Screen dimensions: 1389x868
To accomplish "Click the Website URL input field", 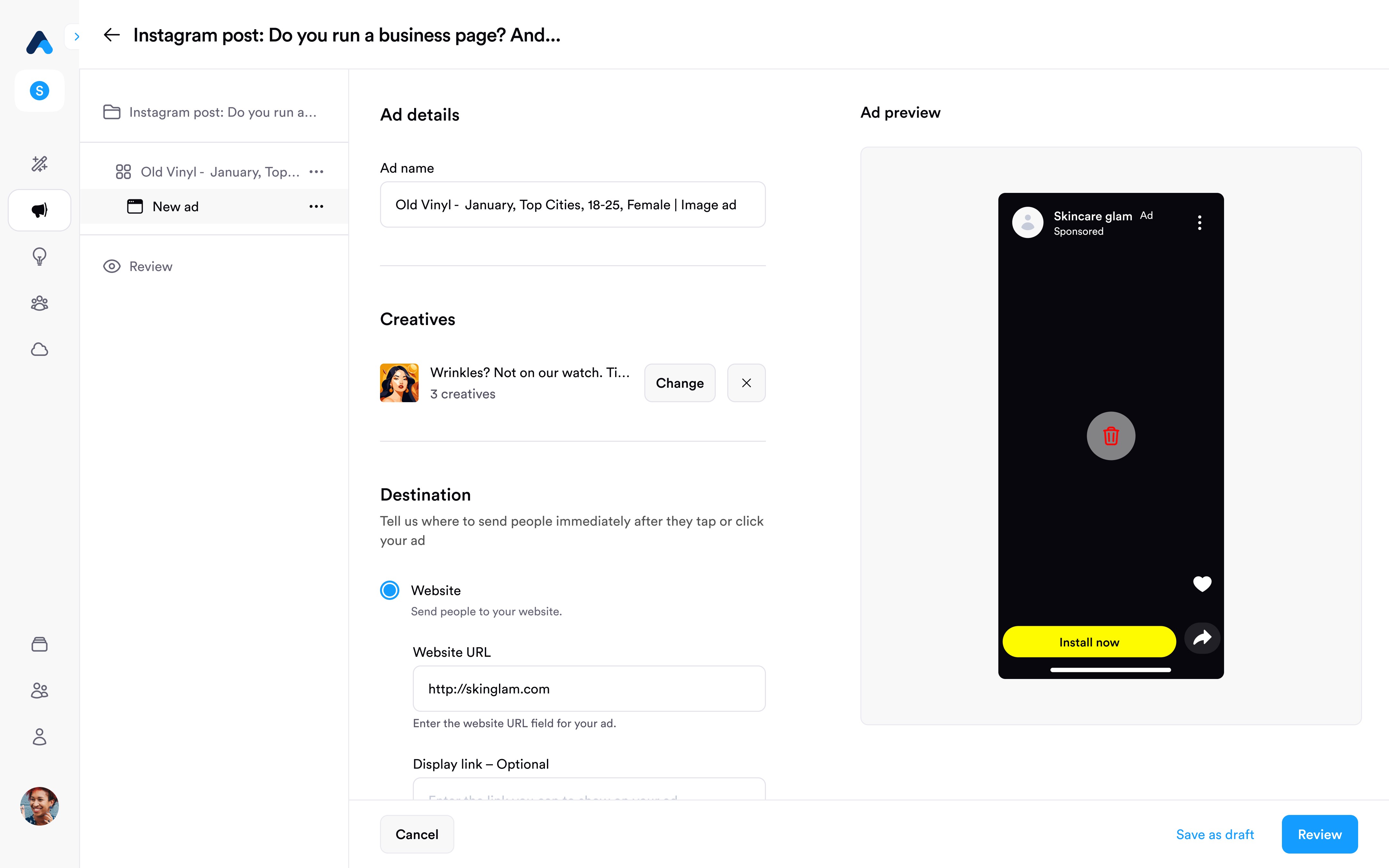I will [589, 689].
